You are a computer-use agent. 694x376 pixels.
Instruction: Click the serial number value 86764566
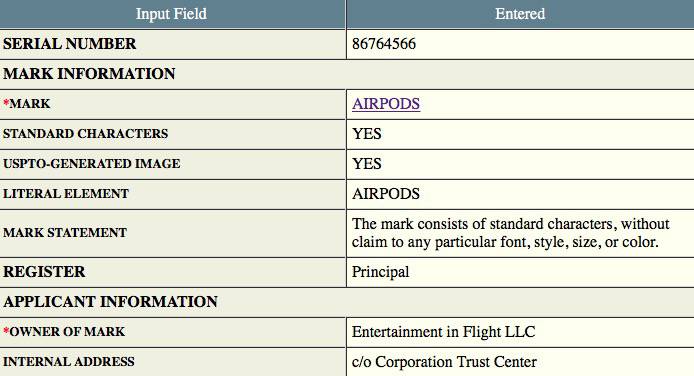point(384,44)
